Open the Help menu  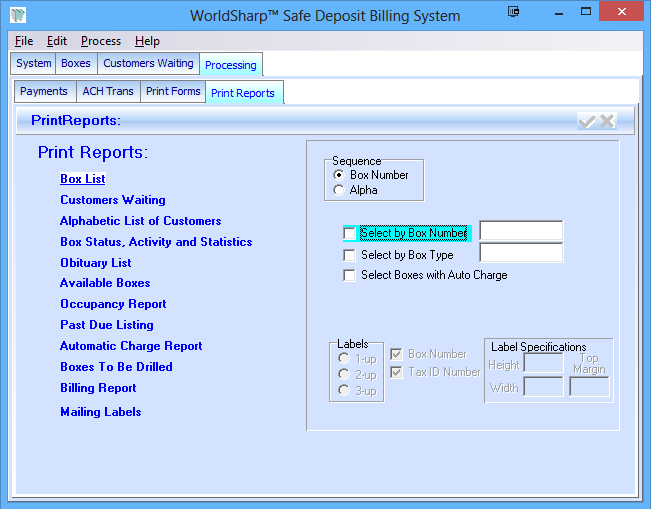(147, 41)
